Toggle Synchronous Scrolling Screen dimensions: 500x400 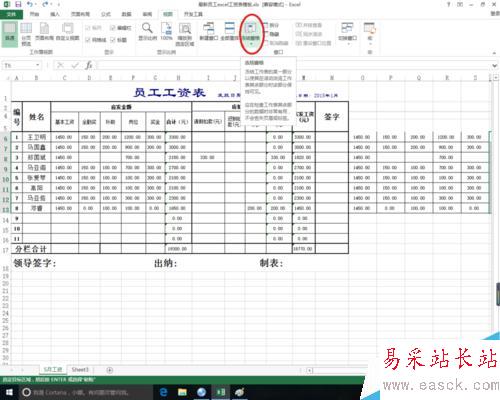point(309,34)
